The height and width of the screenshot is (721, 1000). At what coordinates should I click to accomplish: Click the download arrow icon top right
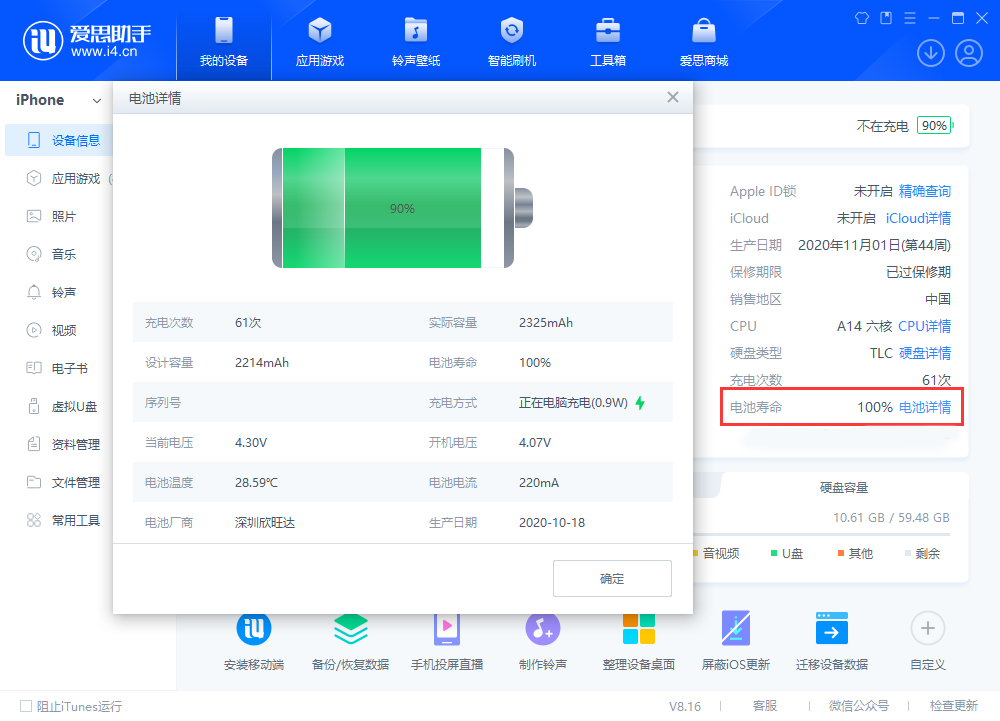pos(931,53)
